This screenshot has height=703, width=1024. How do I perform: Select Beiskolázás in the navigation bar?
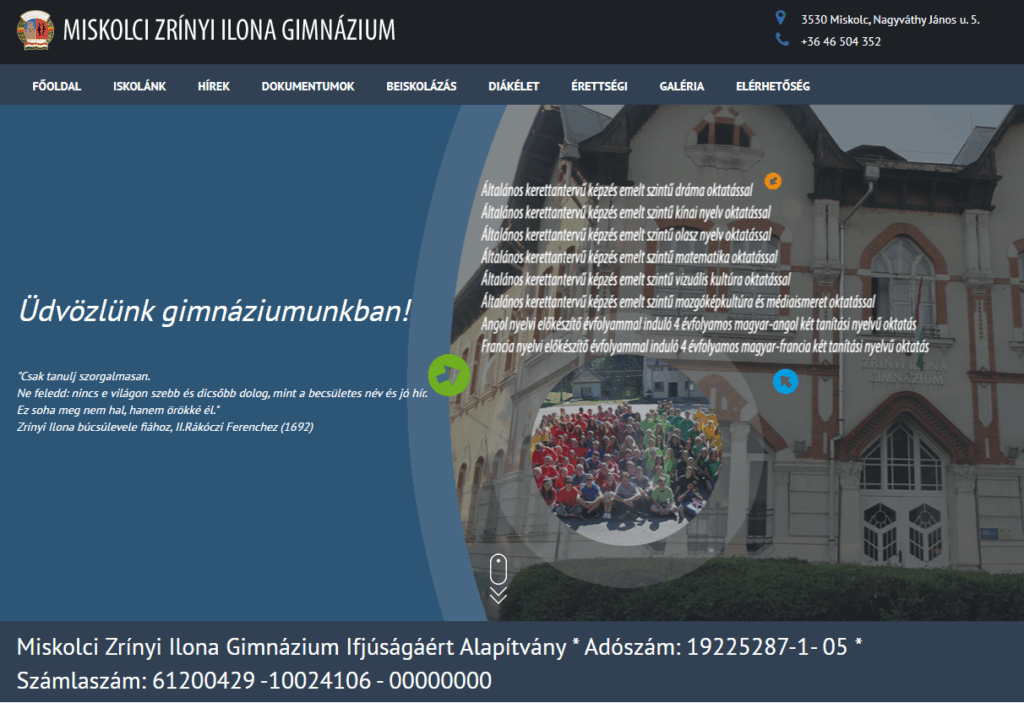421,86
